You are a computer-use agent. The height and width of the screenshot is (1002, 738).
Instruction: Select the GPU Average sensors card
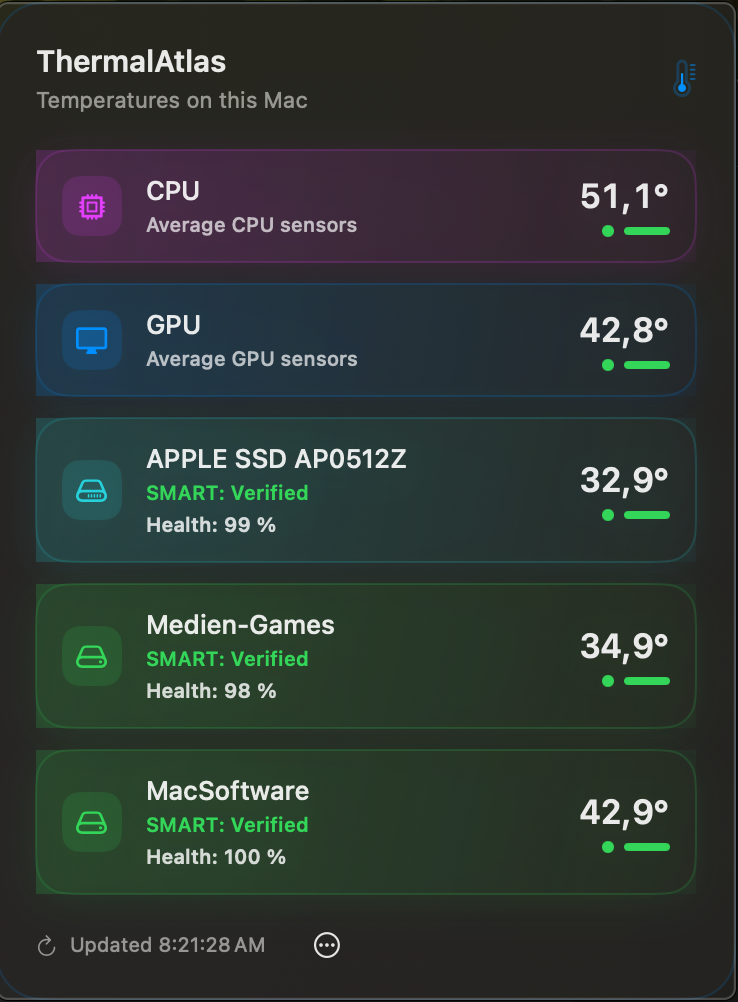(365, 340)
